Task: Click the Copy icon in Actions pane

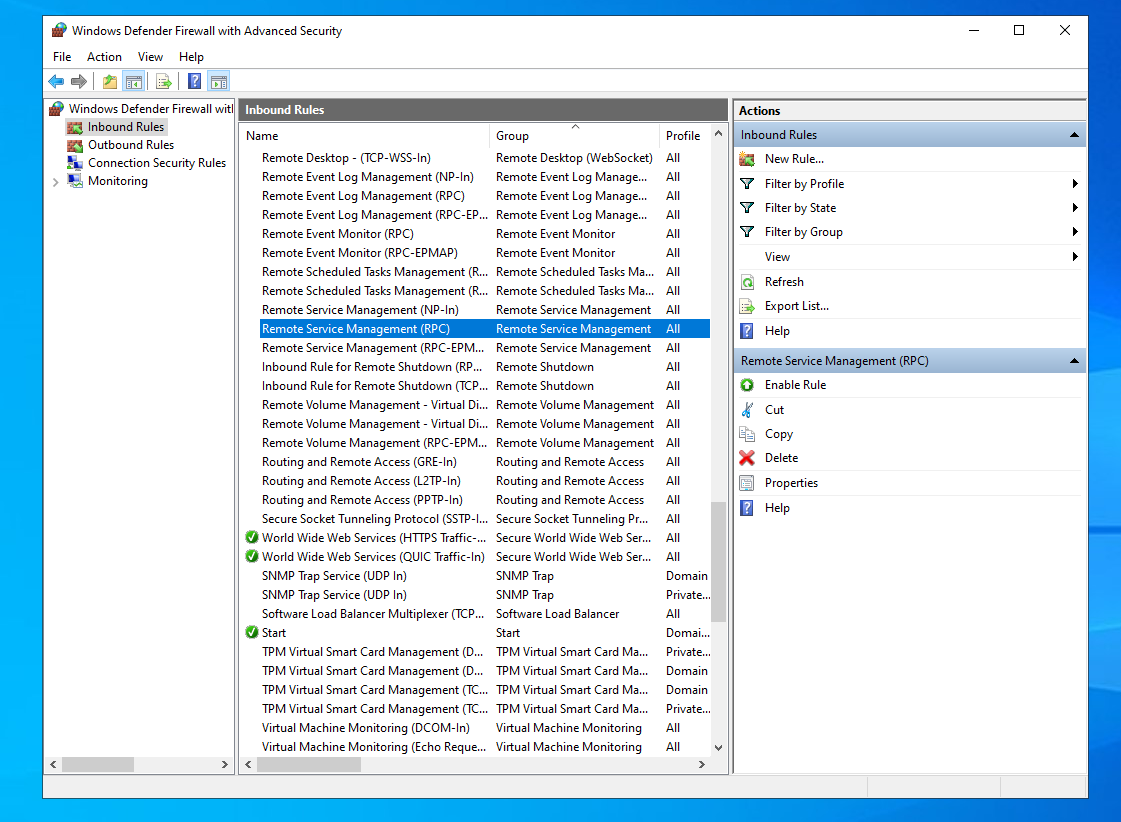Action: (x=747, y=434)
